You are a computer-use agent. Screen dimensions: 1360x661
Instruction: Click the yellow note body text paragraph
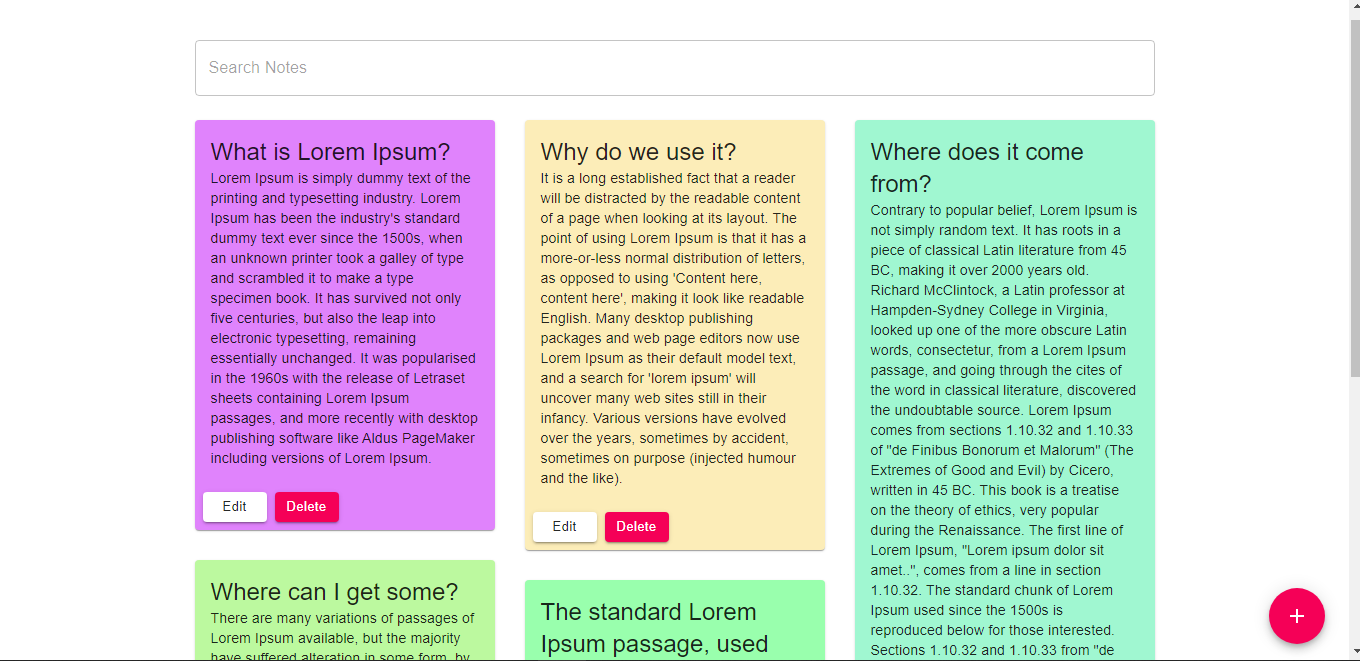(x=675, y=329)
